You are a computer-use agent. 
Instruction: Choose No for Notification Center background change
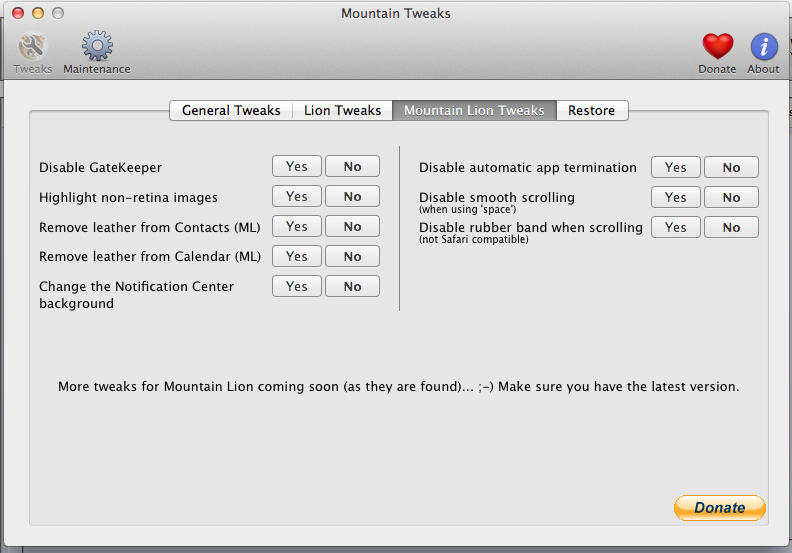click(x=352, y=286)
